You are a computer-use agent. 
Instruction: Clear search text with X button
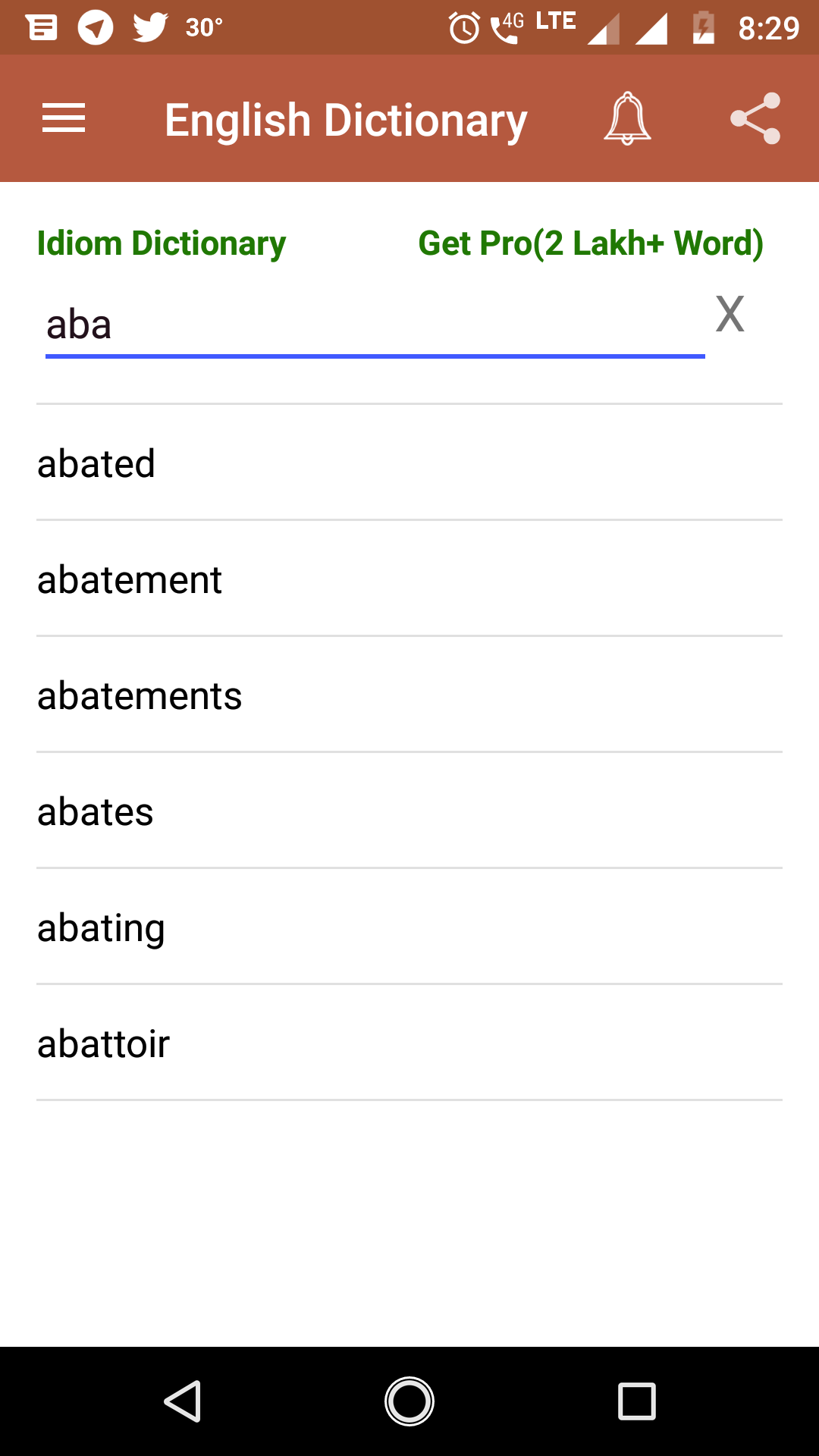tap(730, 314)
